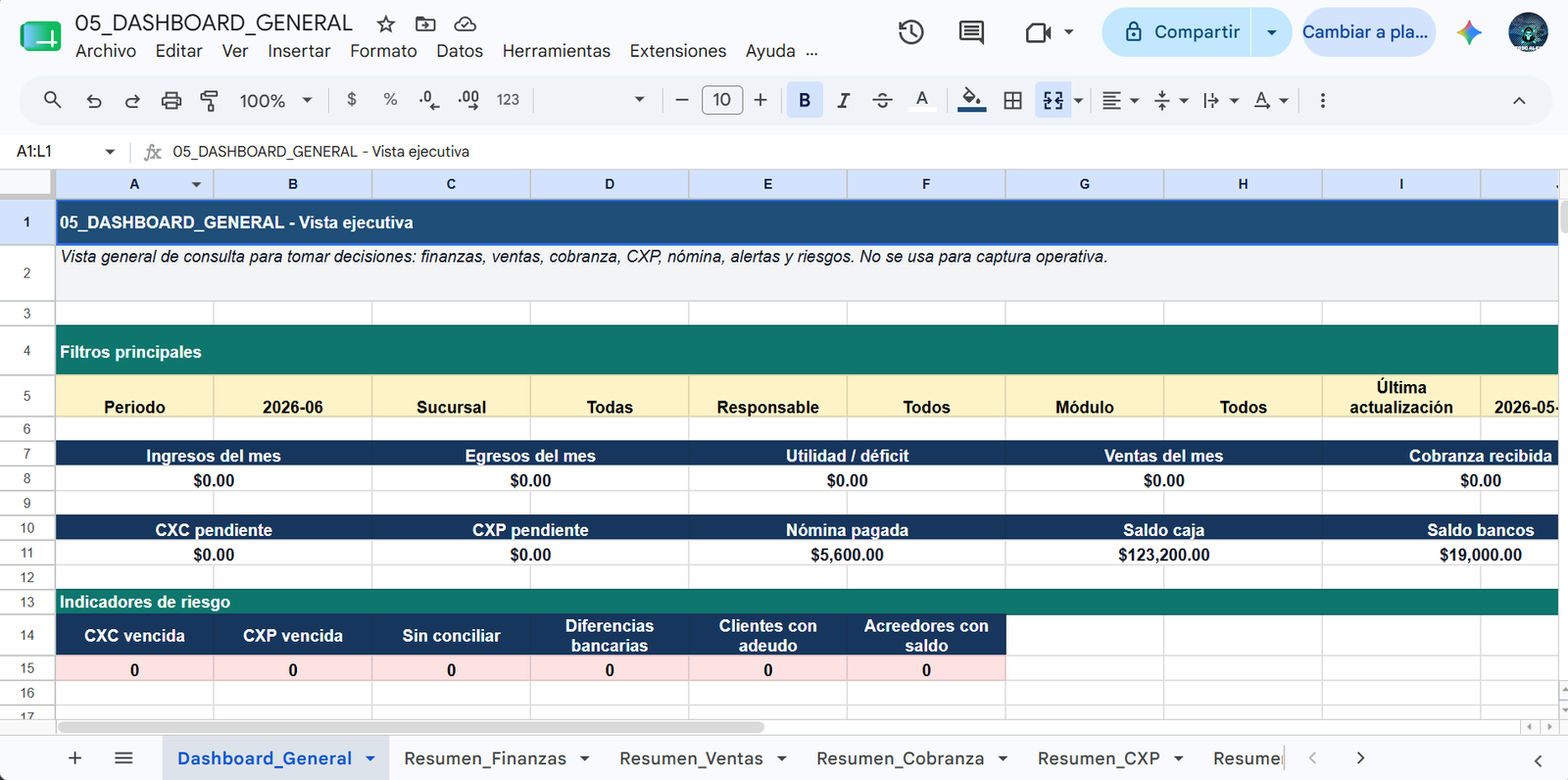Viewport: 1568px width, 780px height.
Task: Click the merge cells icon
Action: click(x=1053, y=100)
